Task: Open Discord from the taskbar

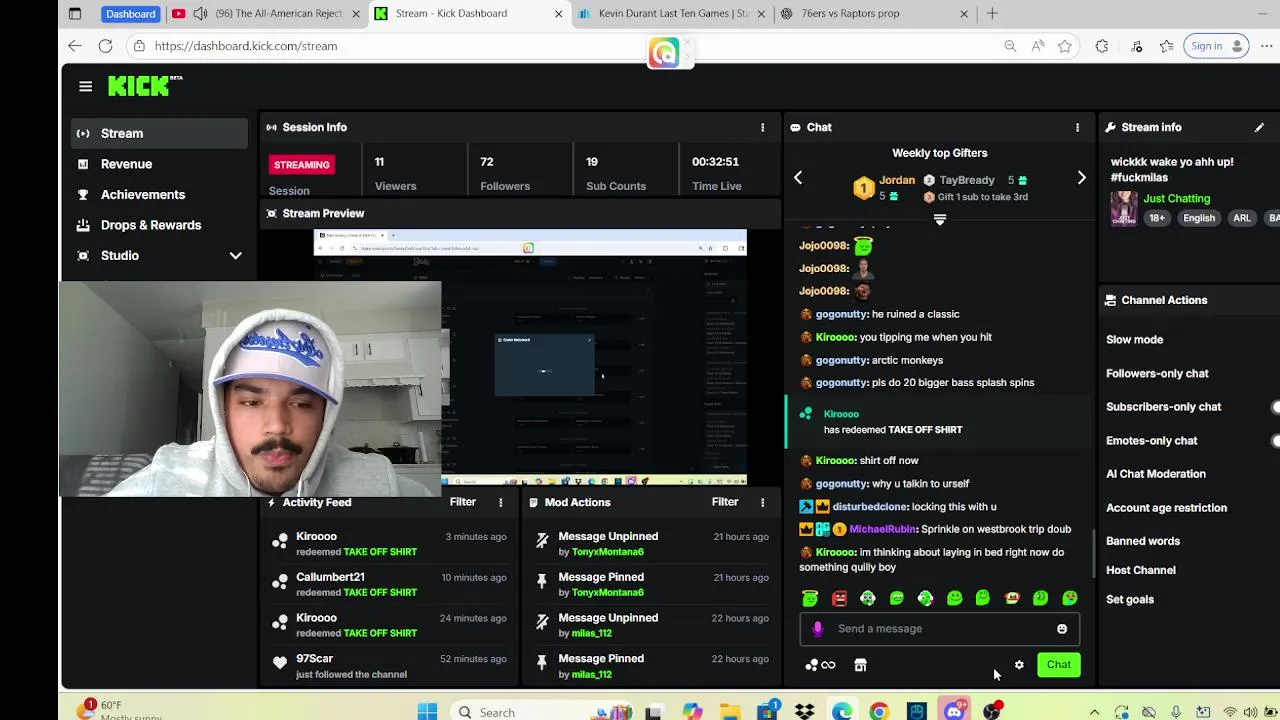Action: pos(954,711)
